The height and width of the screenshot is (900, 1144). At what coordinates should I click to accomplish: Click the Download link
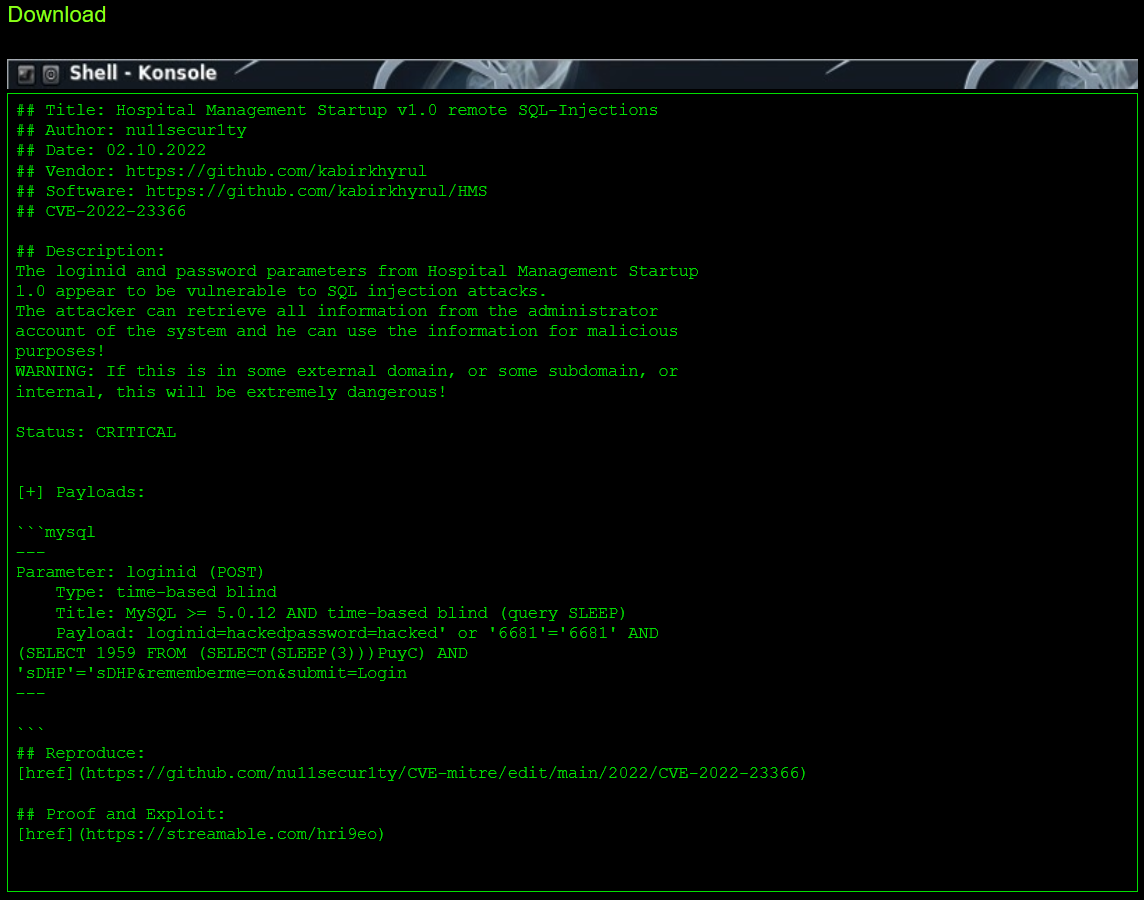57,15
